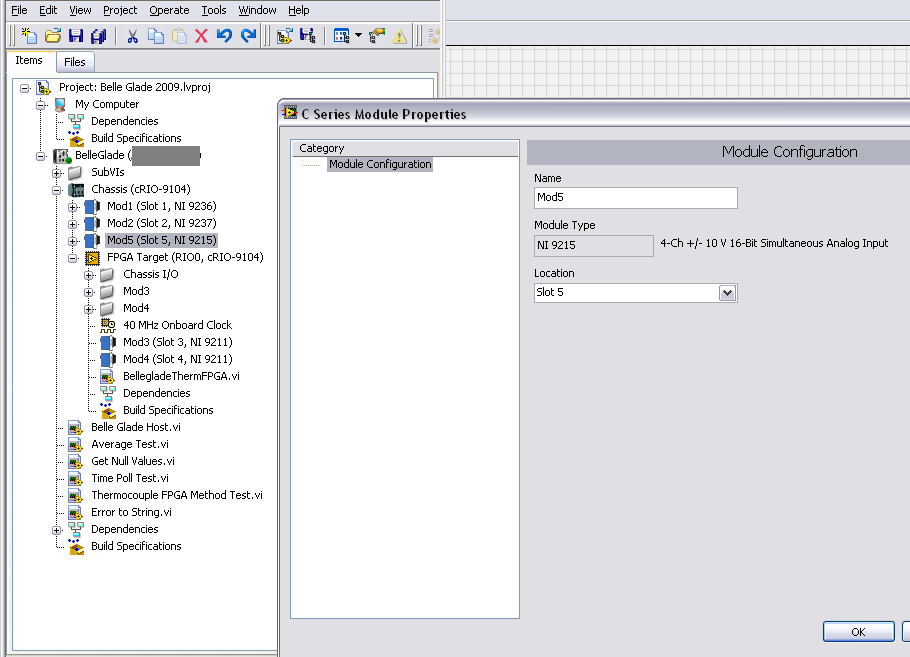Open the Filter Project View dropdown arrow
The width and height of the screenshot is (910, 657).
click(x=359, y=36)
